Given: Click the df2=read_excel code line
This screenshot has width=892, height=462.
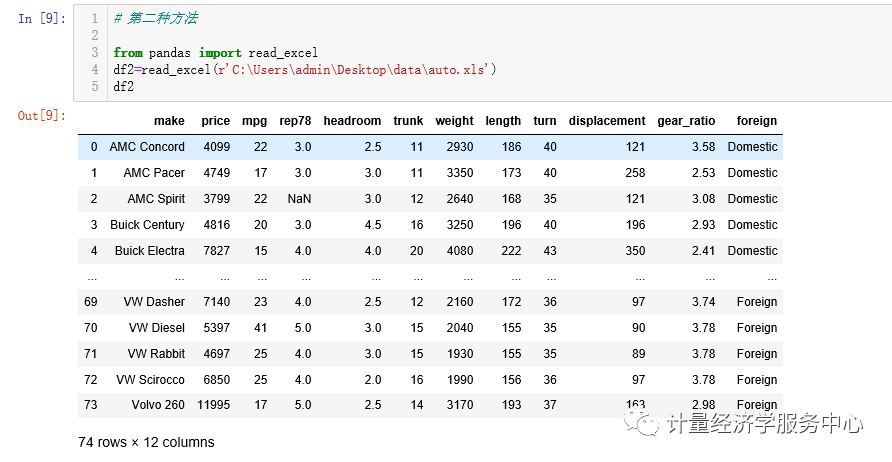Looking at the screenshot, I should [x=305, y=70].
